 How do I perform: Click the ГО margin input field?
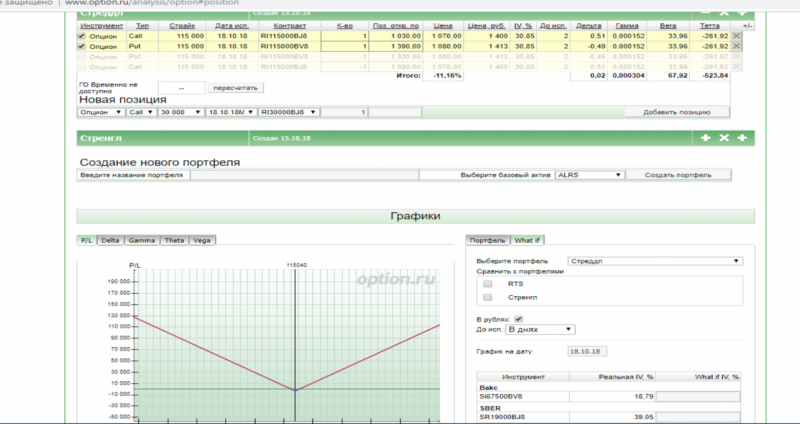point(182,88)
